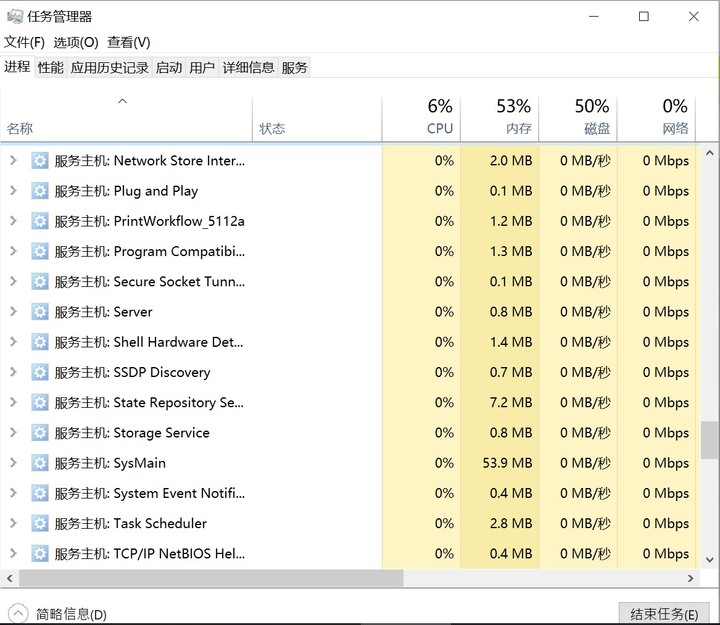Viewport: 720px width, 625px height.
Task: Expand the Network Store Interface service host
Action: pos(13,160)
